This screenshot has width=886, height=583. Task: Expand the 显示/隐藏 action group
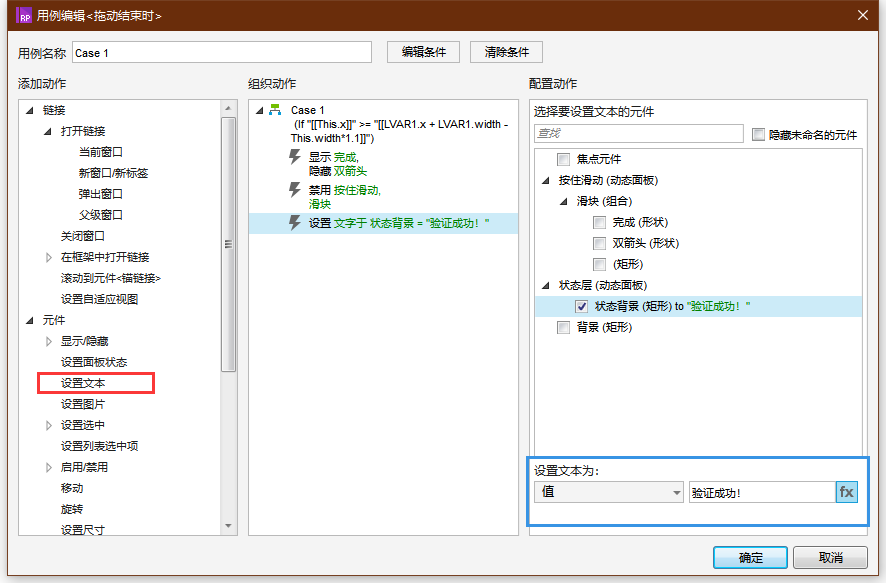tap(49, 341)
